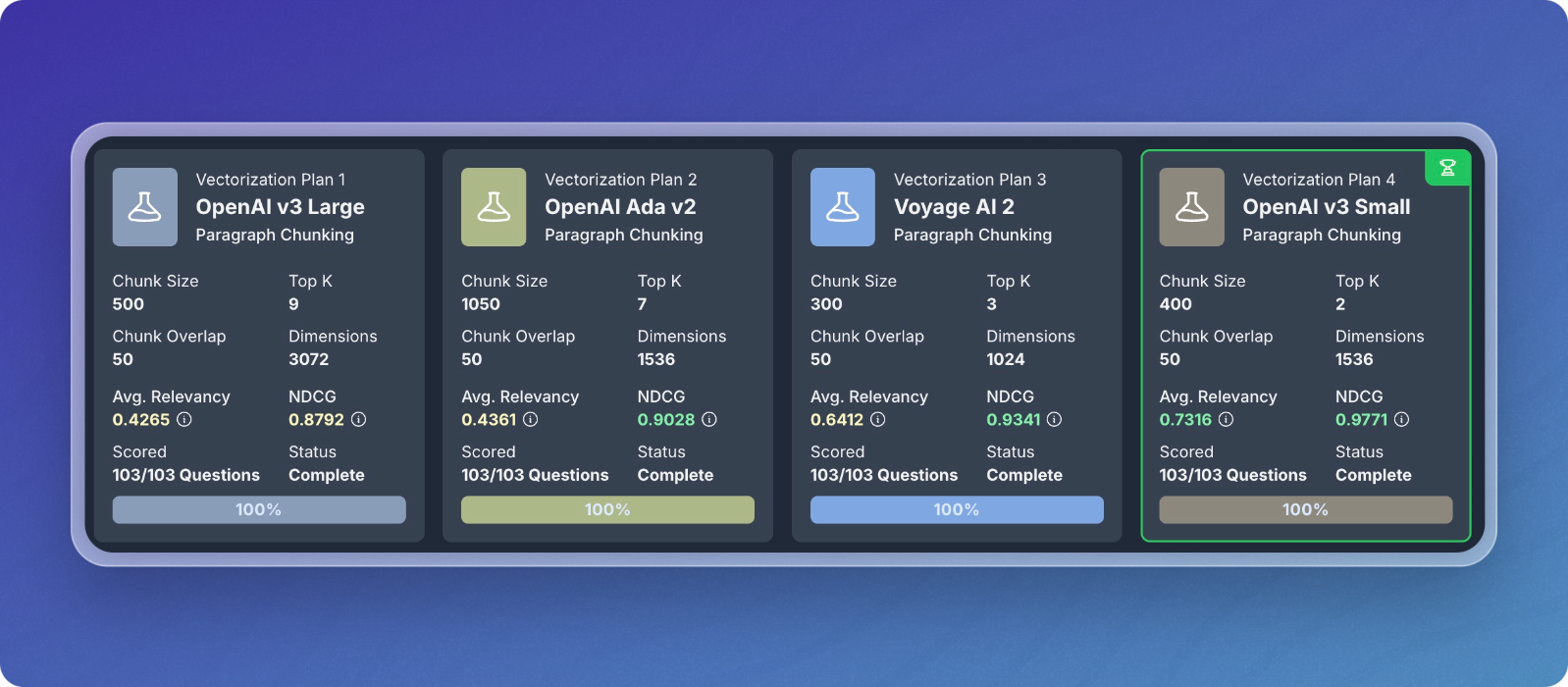Click Complete status in Plan 2 card
Image resolution: width=1568 pixels, height=687 pixels.
click(x=675, y=475)
